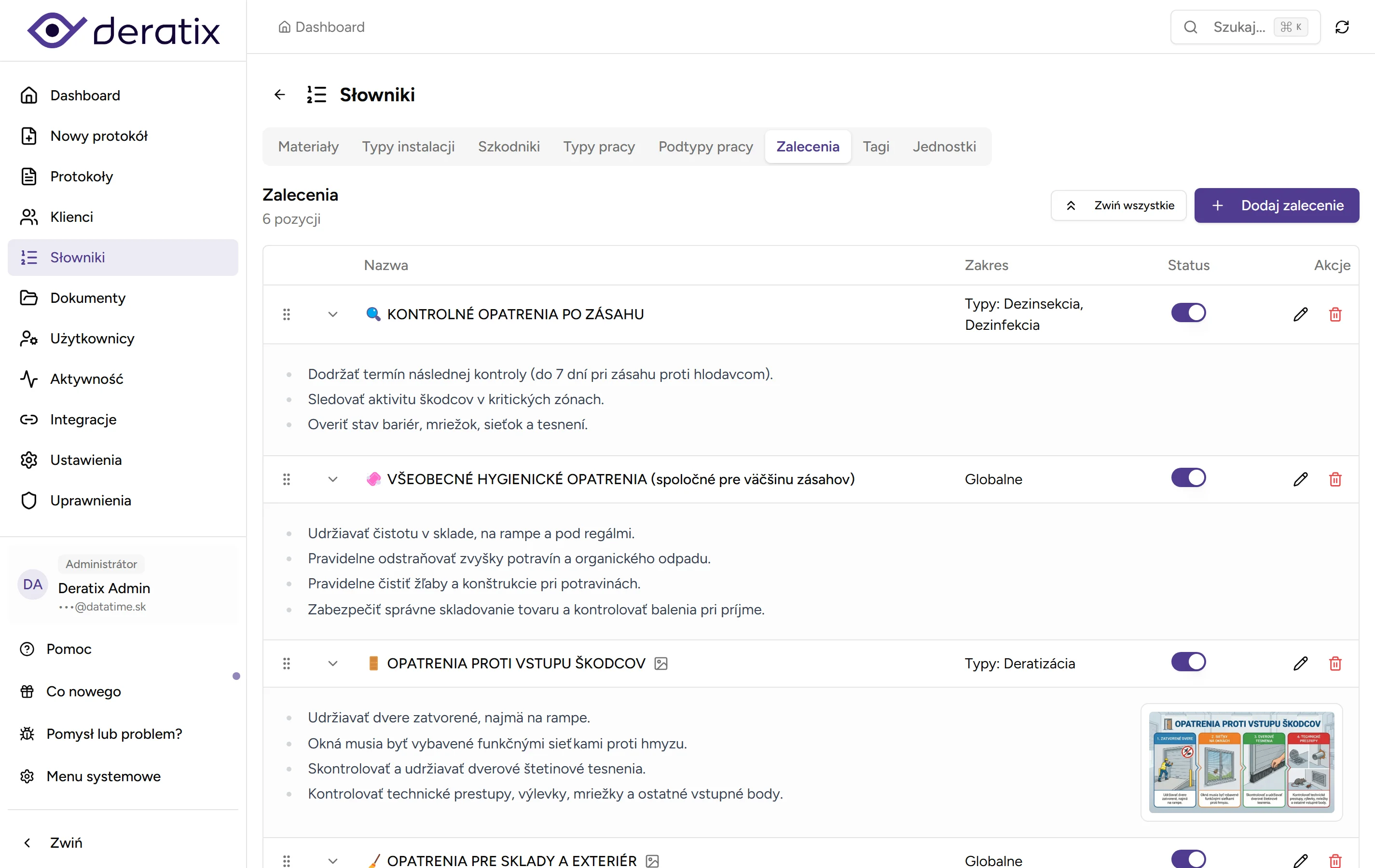Screen dimensions: 1375x868
Task: Click the back arrow beside Słowniki
Action: 279,95
